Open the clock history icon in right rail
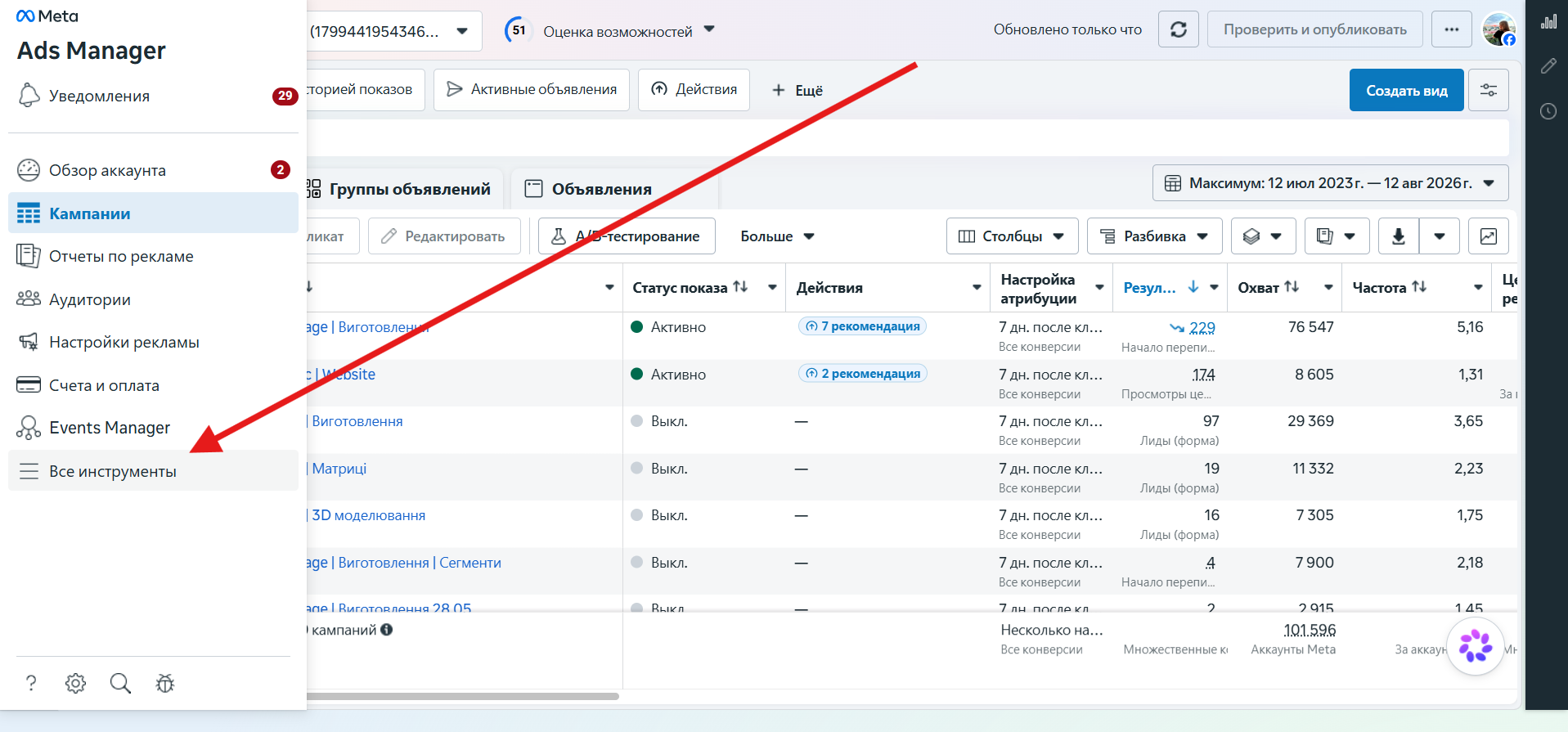The image size is (1568, 732). [x=1548, y=111]
